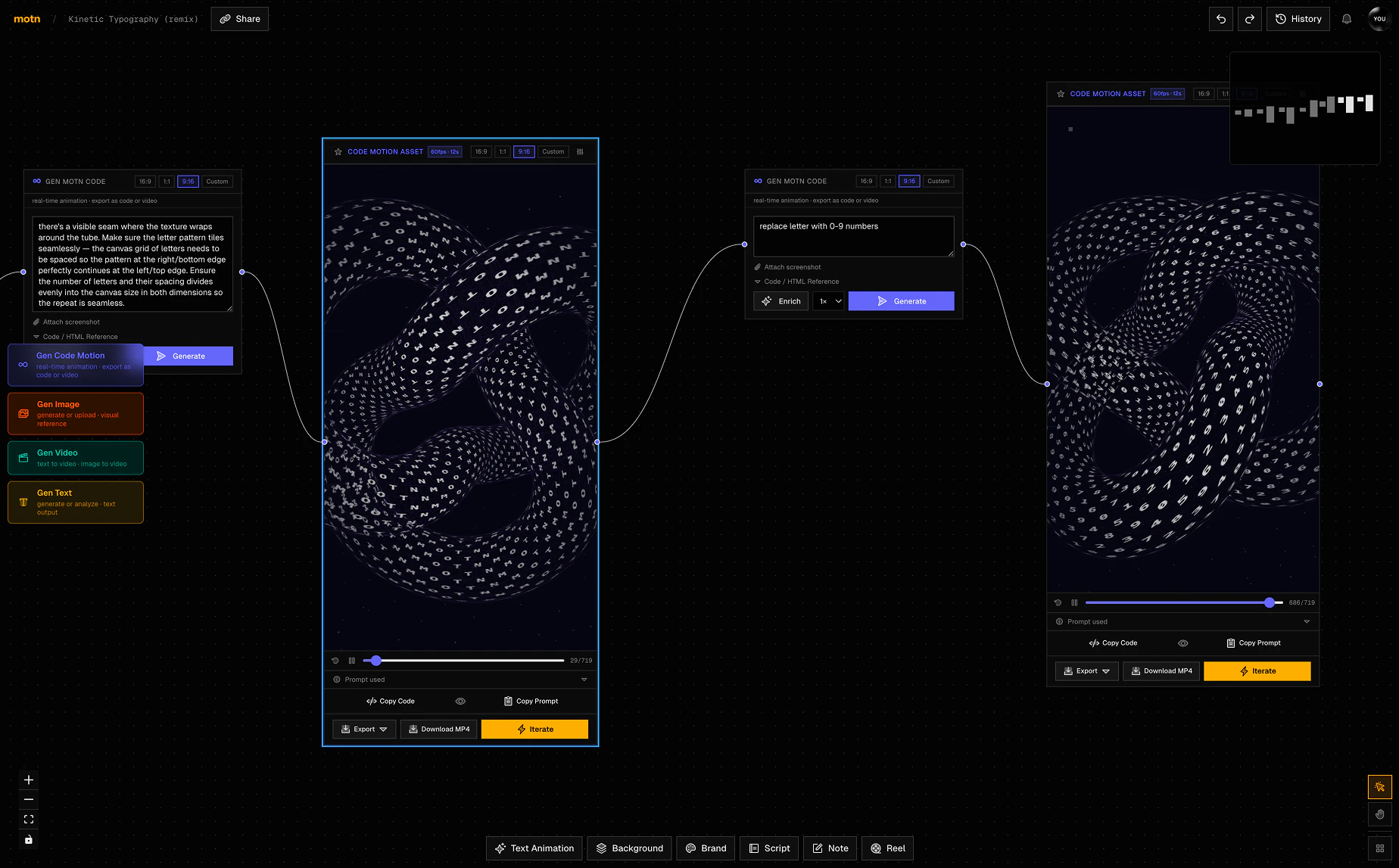This screenshot has height=868, width=1399.
Task: Click the undo arrow in top toolbar
Action: pos(1220,19)
